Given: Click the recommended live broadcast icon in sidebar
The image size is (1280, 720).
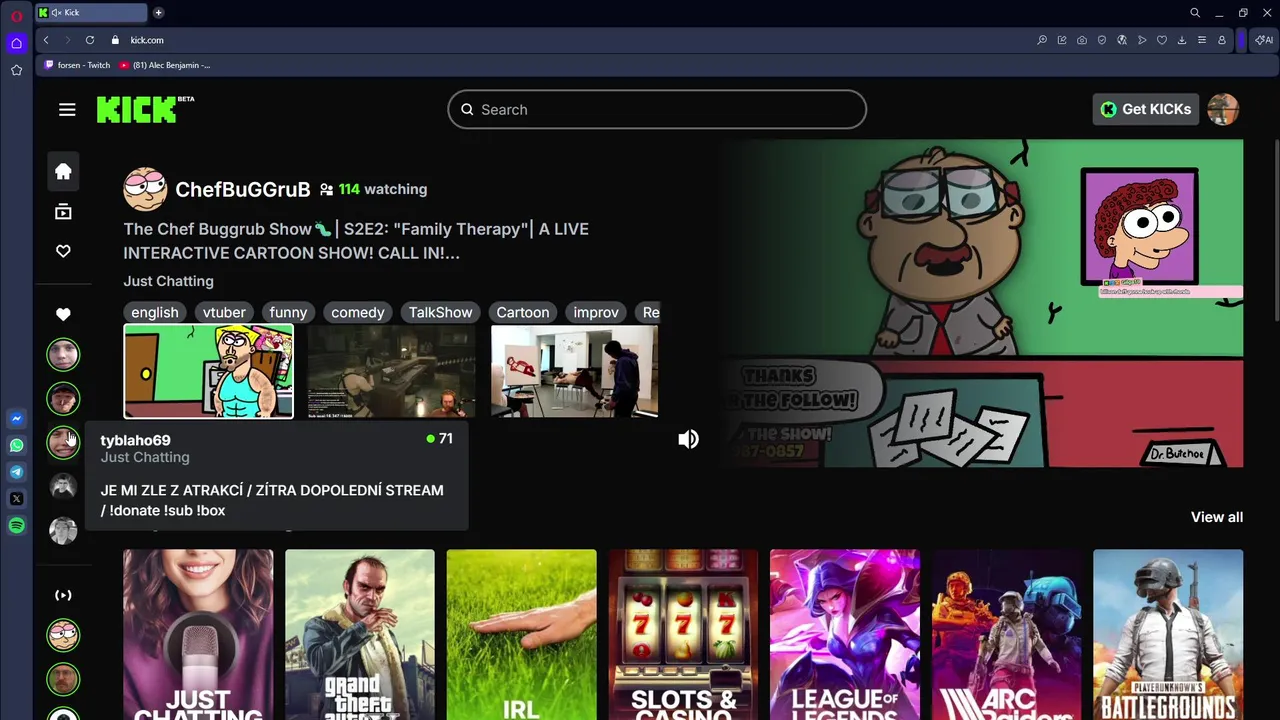Looking at the screenshot, I should [63, 595].
